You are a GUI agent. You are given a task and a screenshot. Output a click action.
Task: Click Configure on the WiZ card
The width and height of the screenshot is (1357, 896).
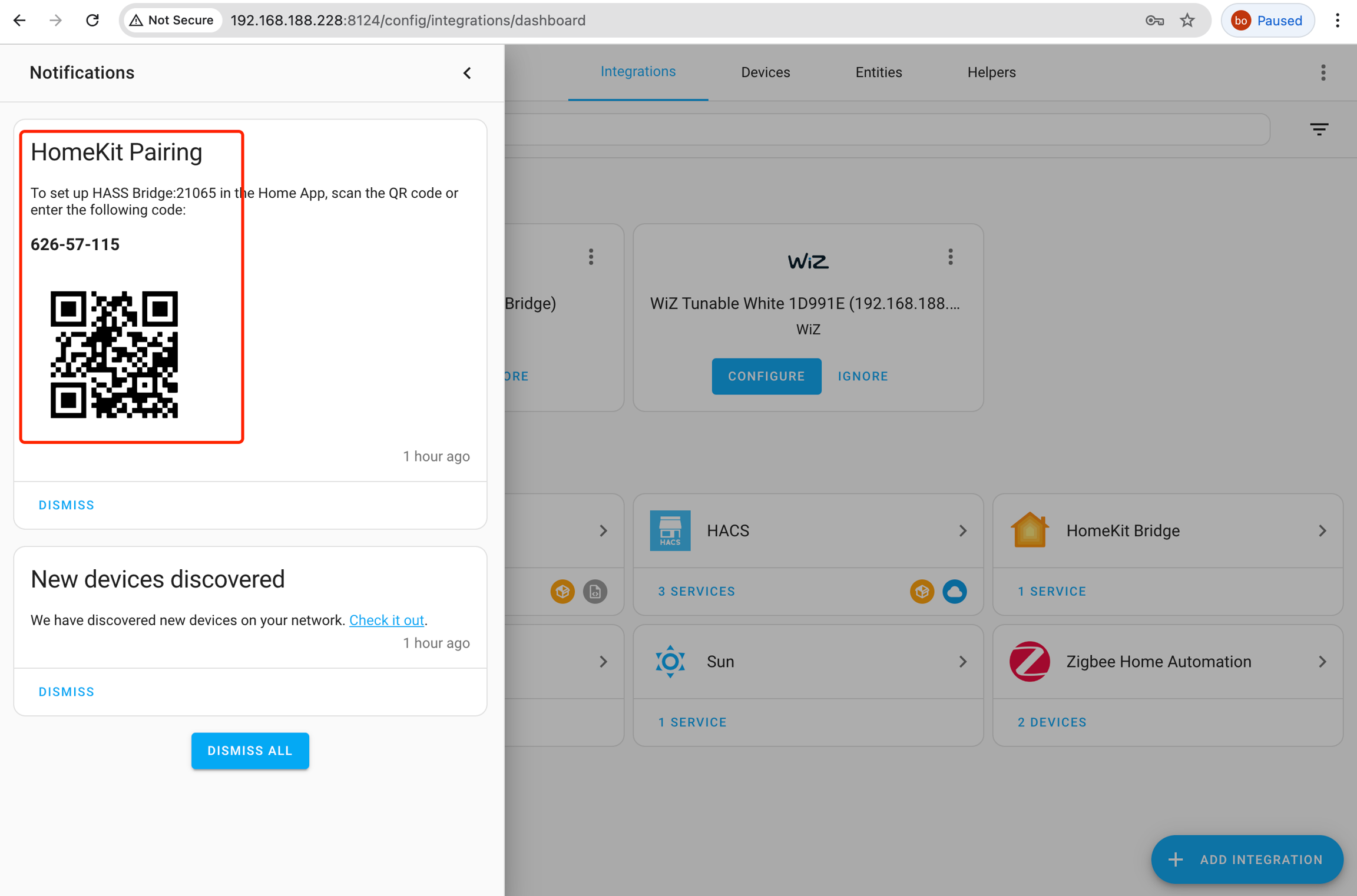[x=766, y=376]
